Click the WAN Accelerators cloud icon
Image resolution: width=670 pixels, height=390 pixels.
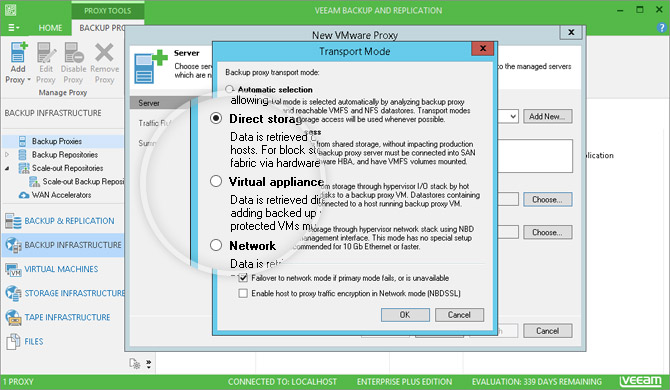[x=24, y=195]
